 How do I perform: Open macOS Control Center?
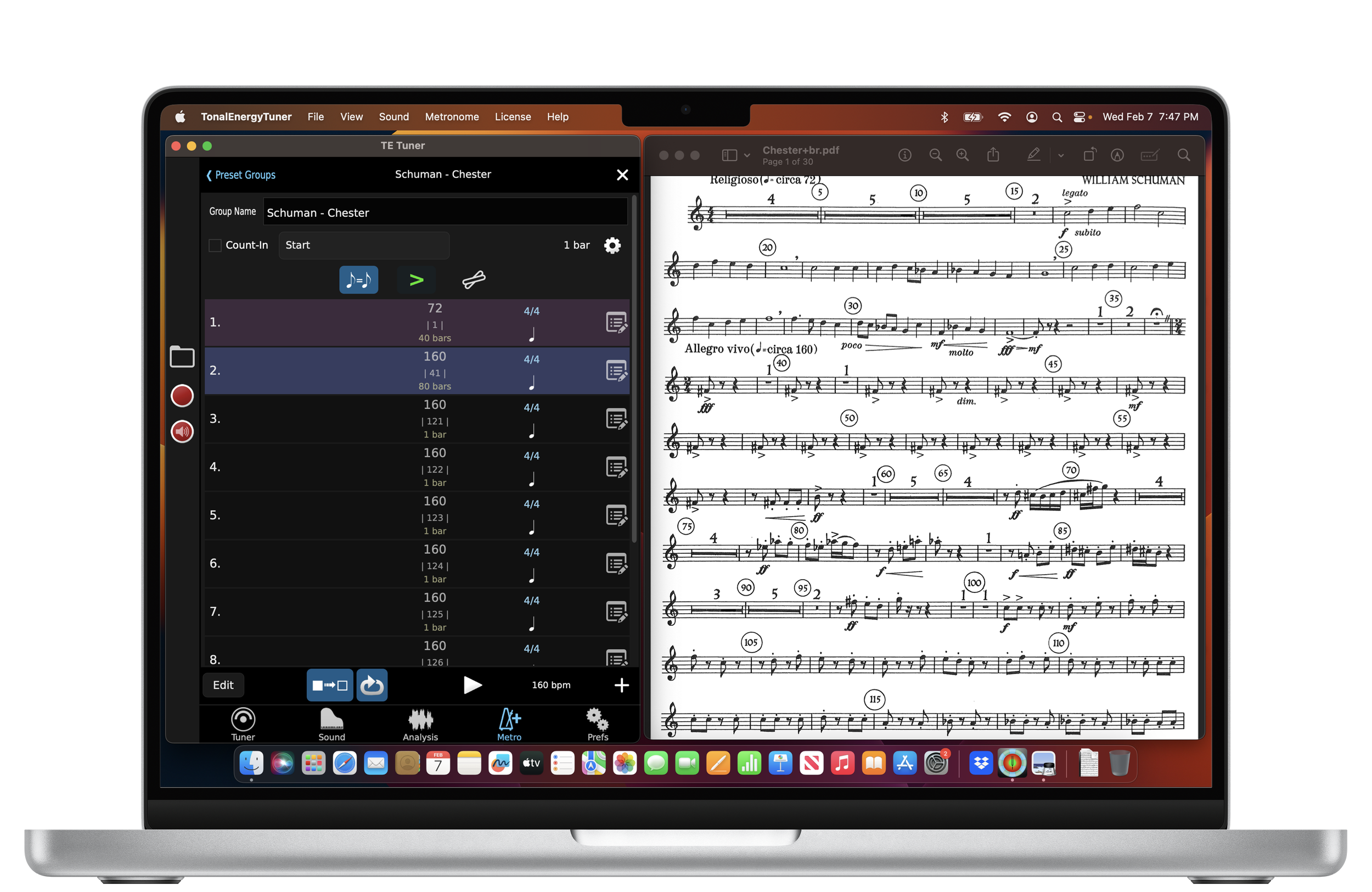click(1079, 117)
